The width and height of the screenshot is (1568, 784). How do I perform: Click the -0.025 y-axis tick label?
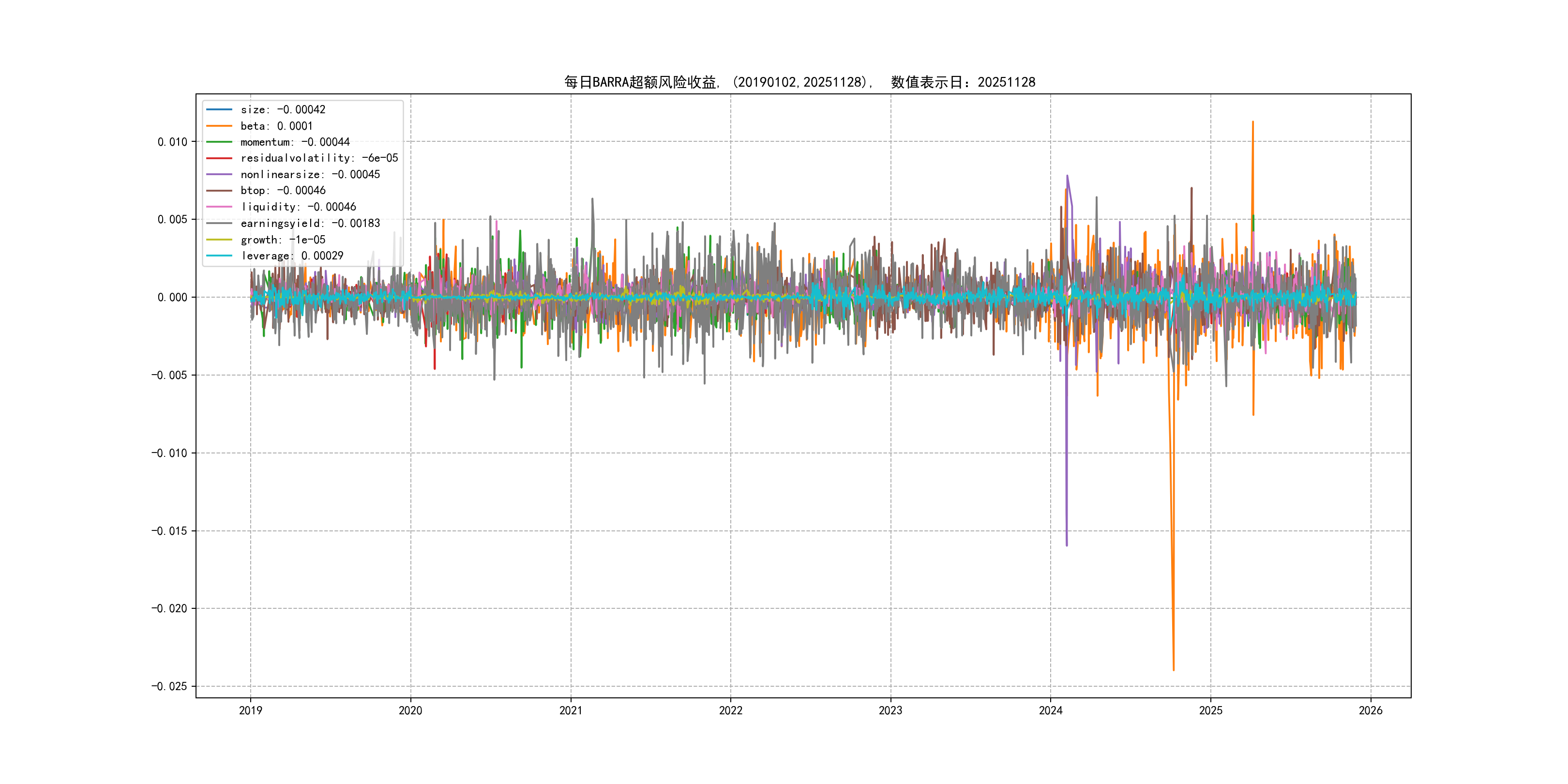(x=169, y=687)
